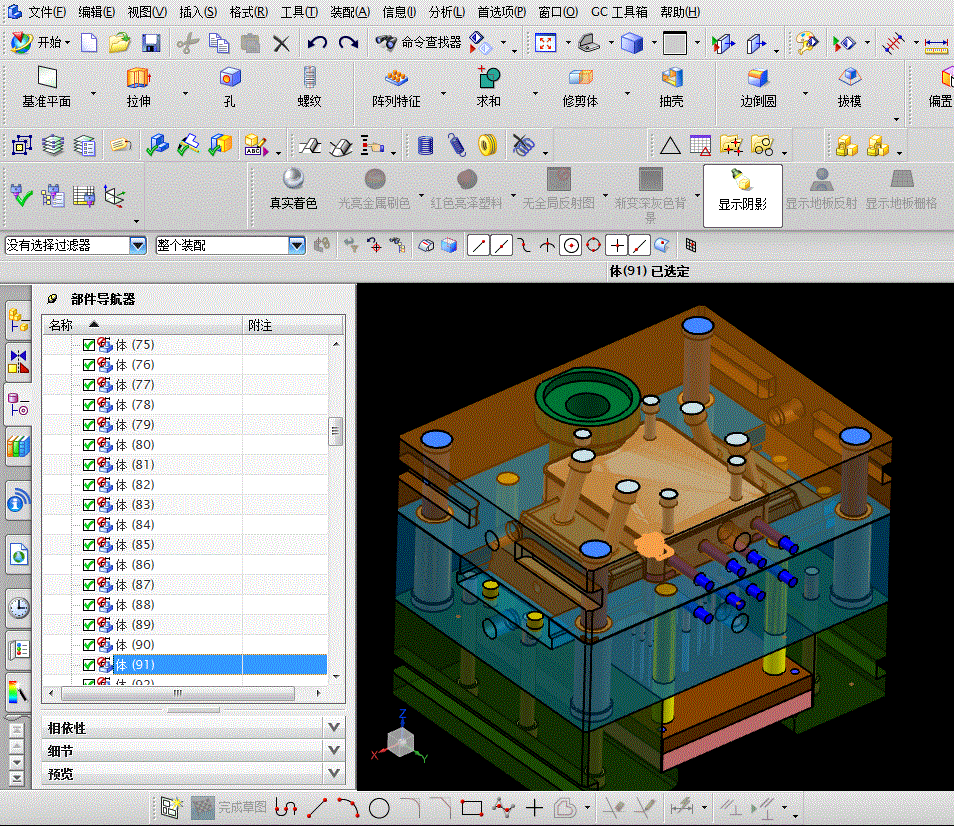Select the Pattern Feature (阵列特征) tool
Image resolution: width=954 pixels, height=826 pixels.
pyautogui.click(x=396, y=87)
